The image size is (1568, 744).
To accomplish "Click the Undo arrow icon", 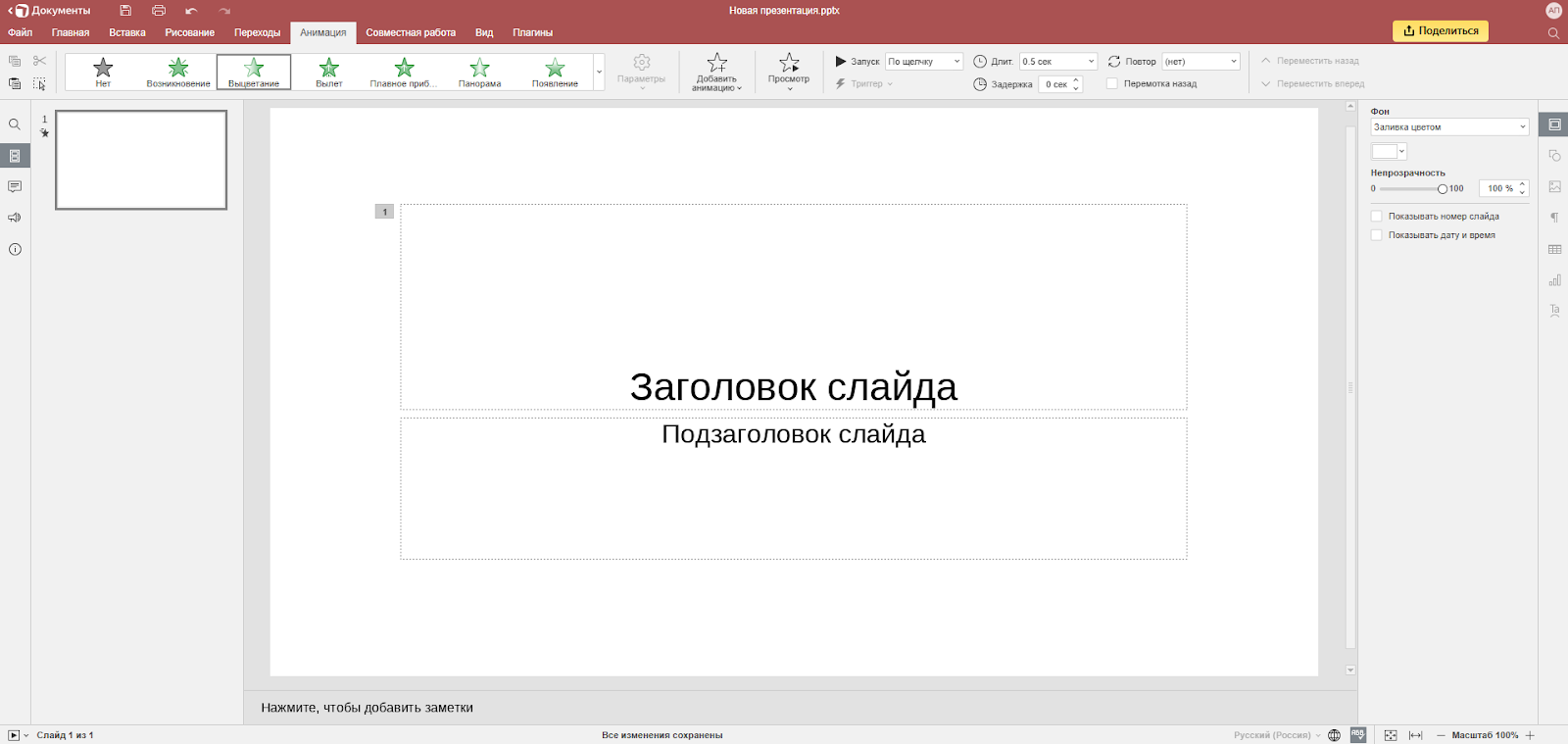I will 191,11.
